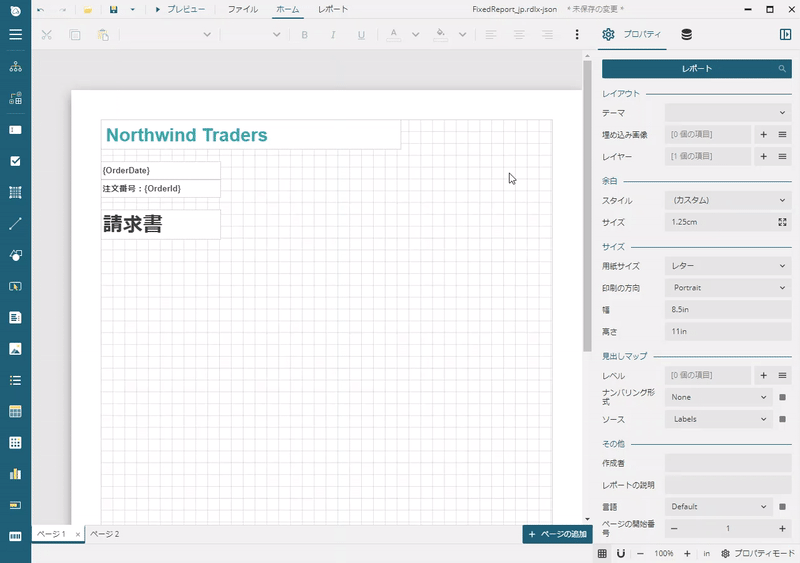Click the 作成者 text input field
Screen dimensions: 800x563
pyautogui.click(x=727, y=463)
